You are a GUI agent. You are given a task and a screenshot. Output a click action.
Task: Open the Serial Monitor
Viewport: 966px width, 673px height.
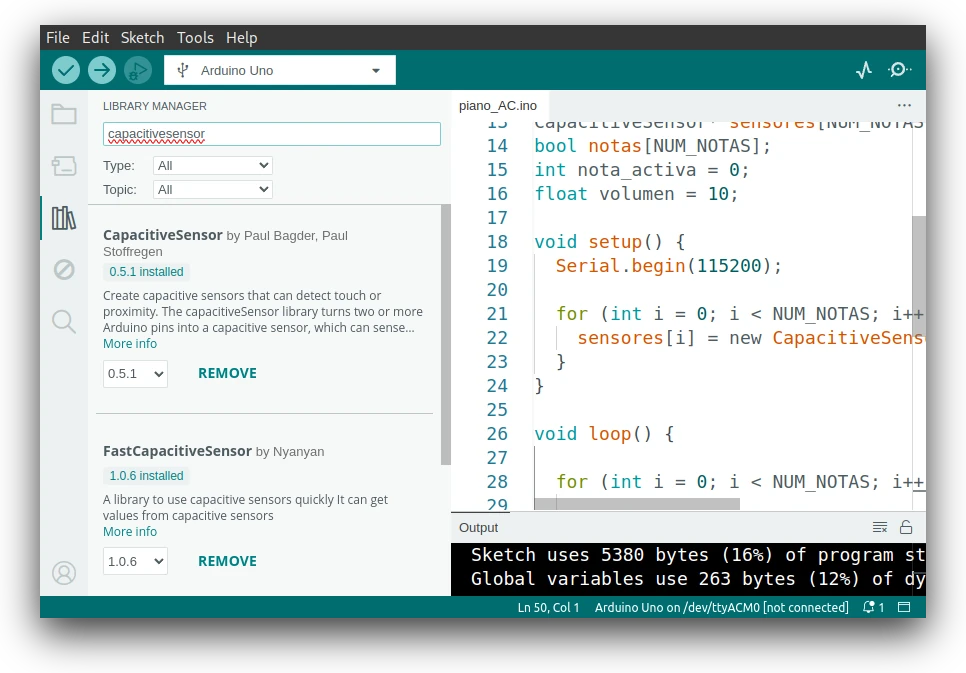click(899, 70)
